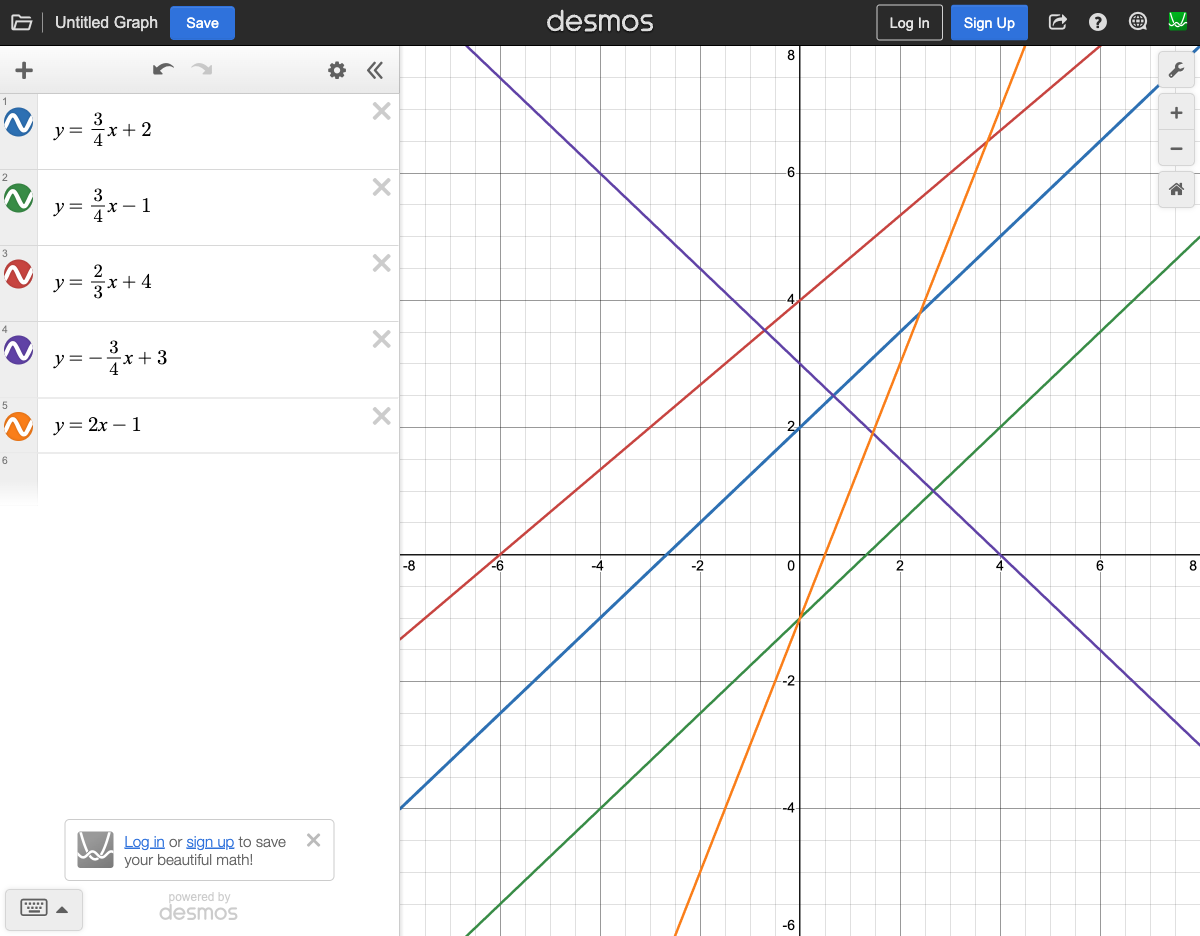Zoom in on the graph
Viewport: 1200px width, 936px height.
coord(1176,113)
